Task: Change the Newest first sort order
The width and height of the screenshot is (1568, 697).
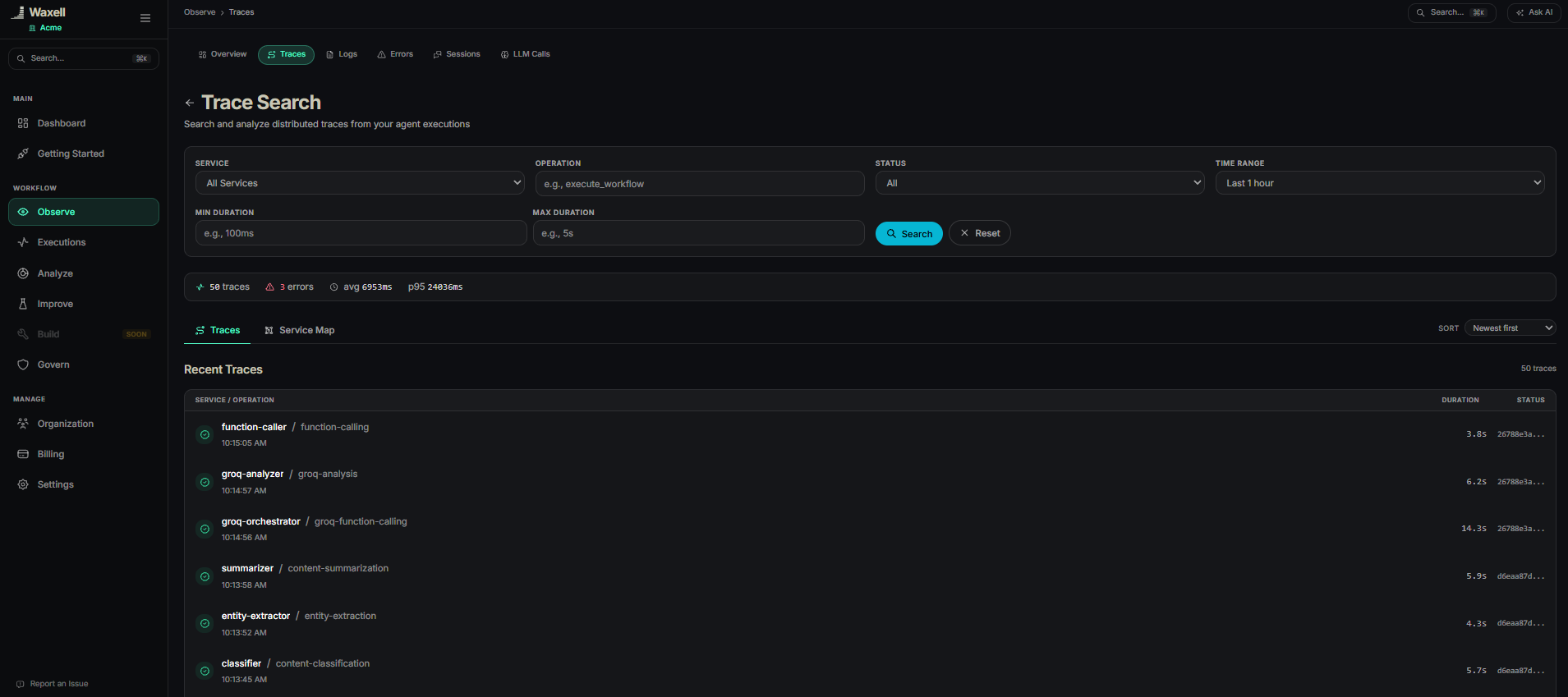Action: [1510, 328]
